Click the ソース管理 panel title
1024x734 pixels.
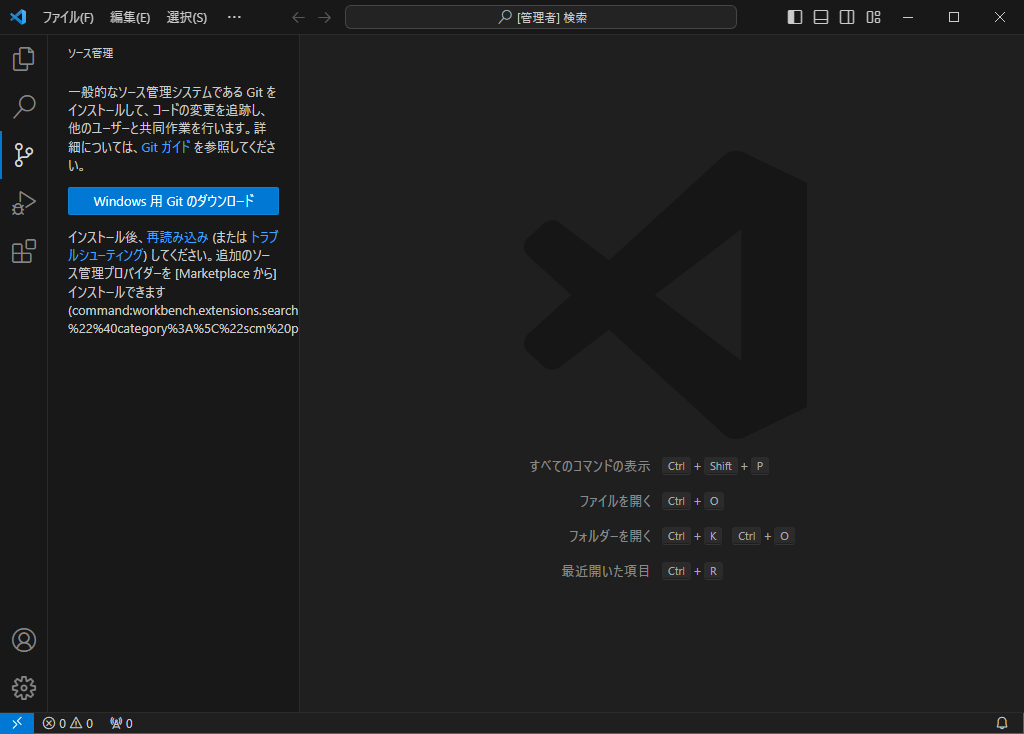[91, 53]
